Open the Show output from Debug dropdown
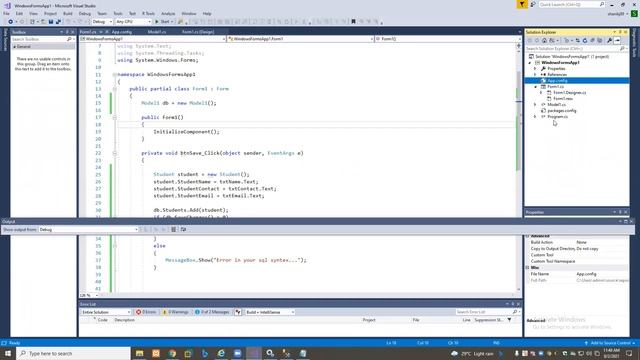The height and width of the screenshot is (360, 640). (89, 229)
